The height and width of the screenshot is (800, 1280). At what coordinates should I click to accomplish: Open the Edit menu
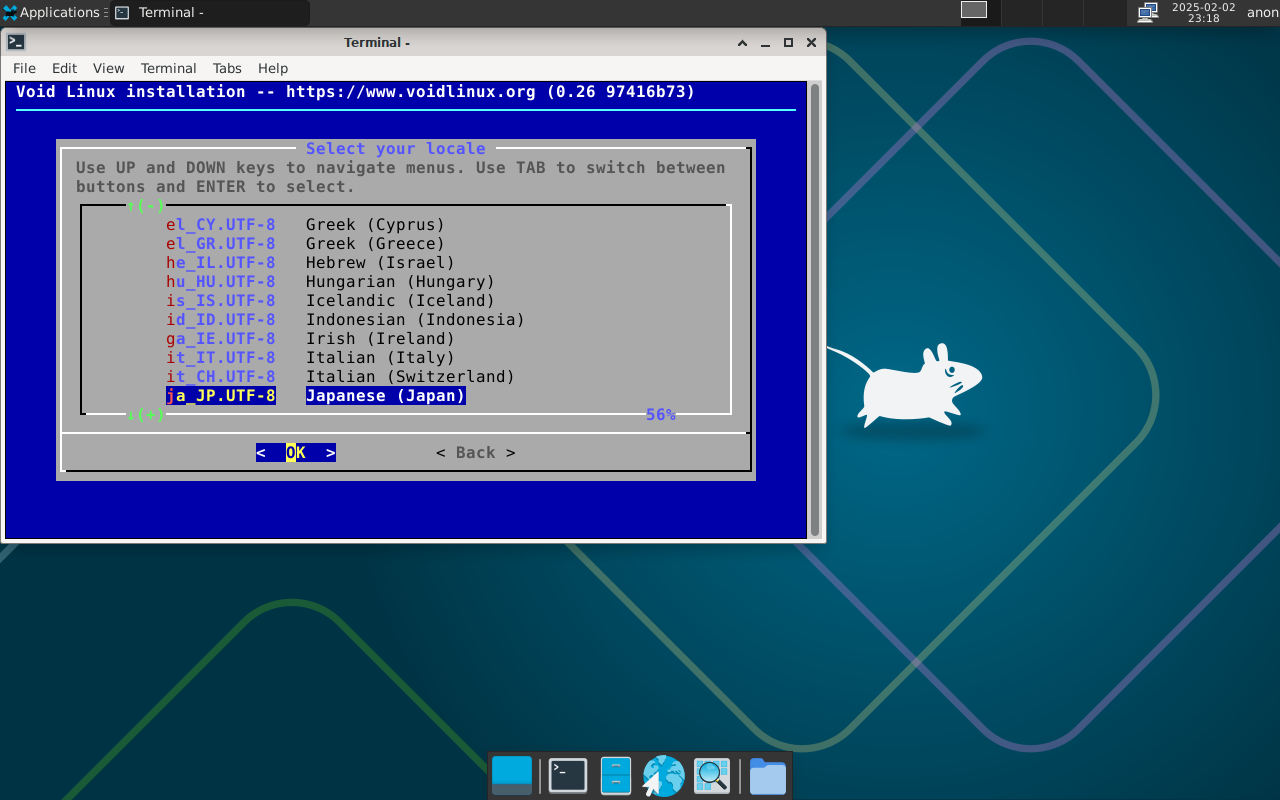coord(65,68)
